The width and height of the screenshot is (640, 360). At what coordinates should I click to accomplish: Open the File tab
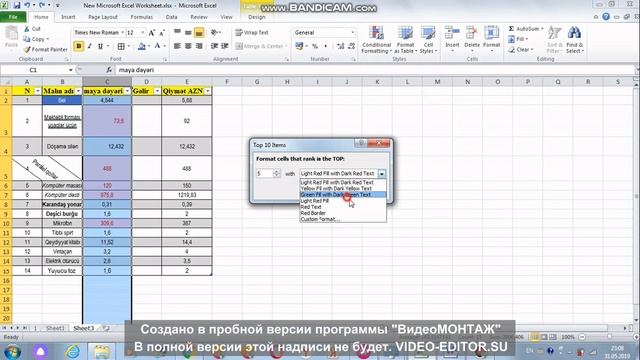(x=13, y=17)
